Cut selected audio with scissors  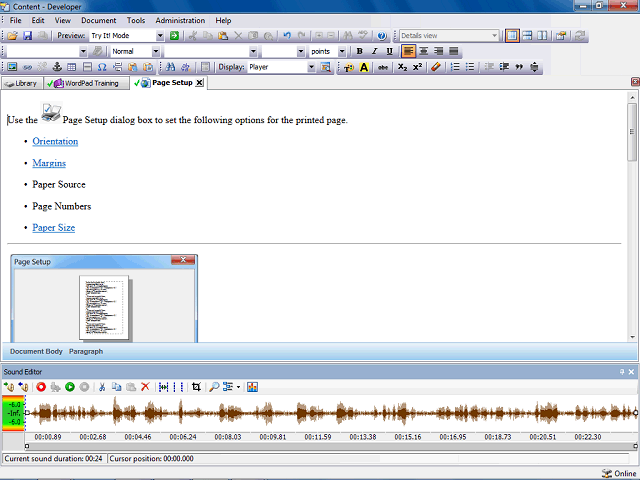click(x=102, y=387)
